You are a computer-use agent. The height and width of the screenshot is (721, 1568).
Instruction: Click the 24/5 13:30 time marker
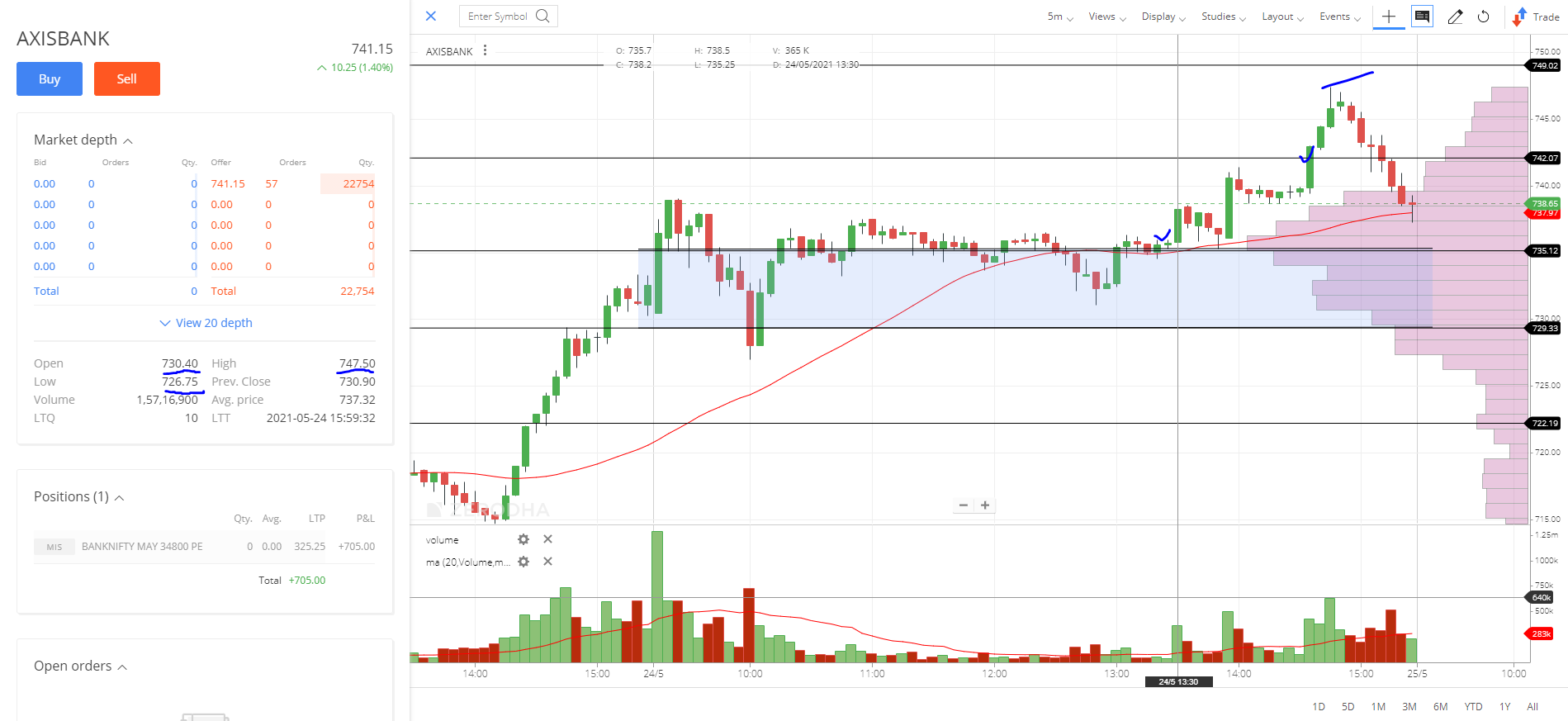tap(1178, 681)
